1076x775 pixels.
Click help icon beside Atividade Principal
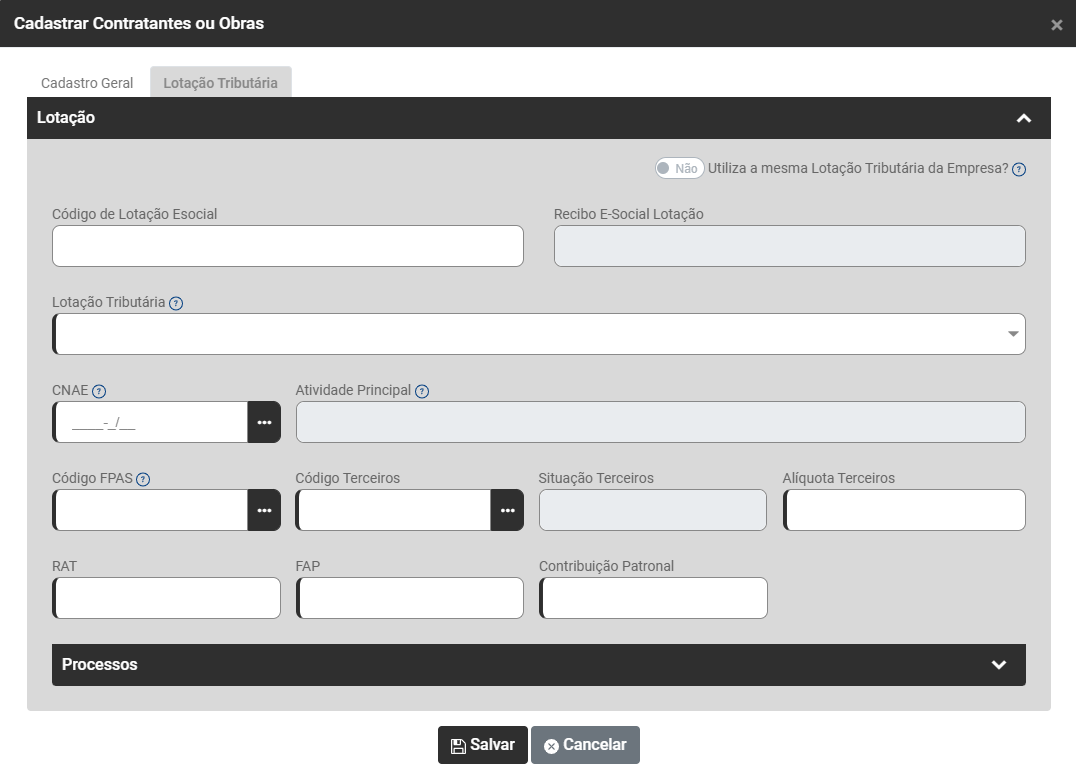[x=422, y=391]
